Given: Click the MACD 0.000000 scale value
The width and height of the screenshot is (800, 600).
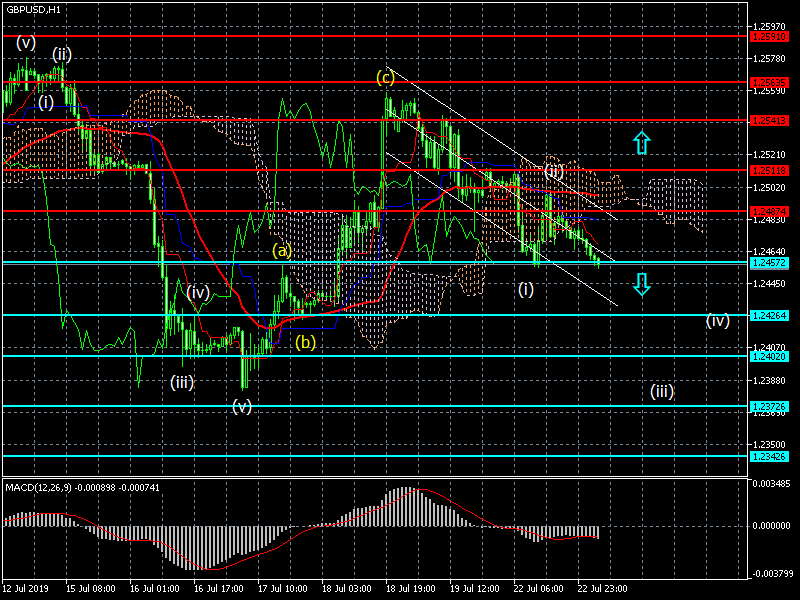Looking at the screenshot, I should (771, 526).
